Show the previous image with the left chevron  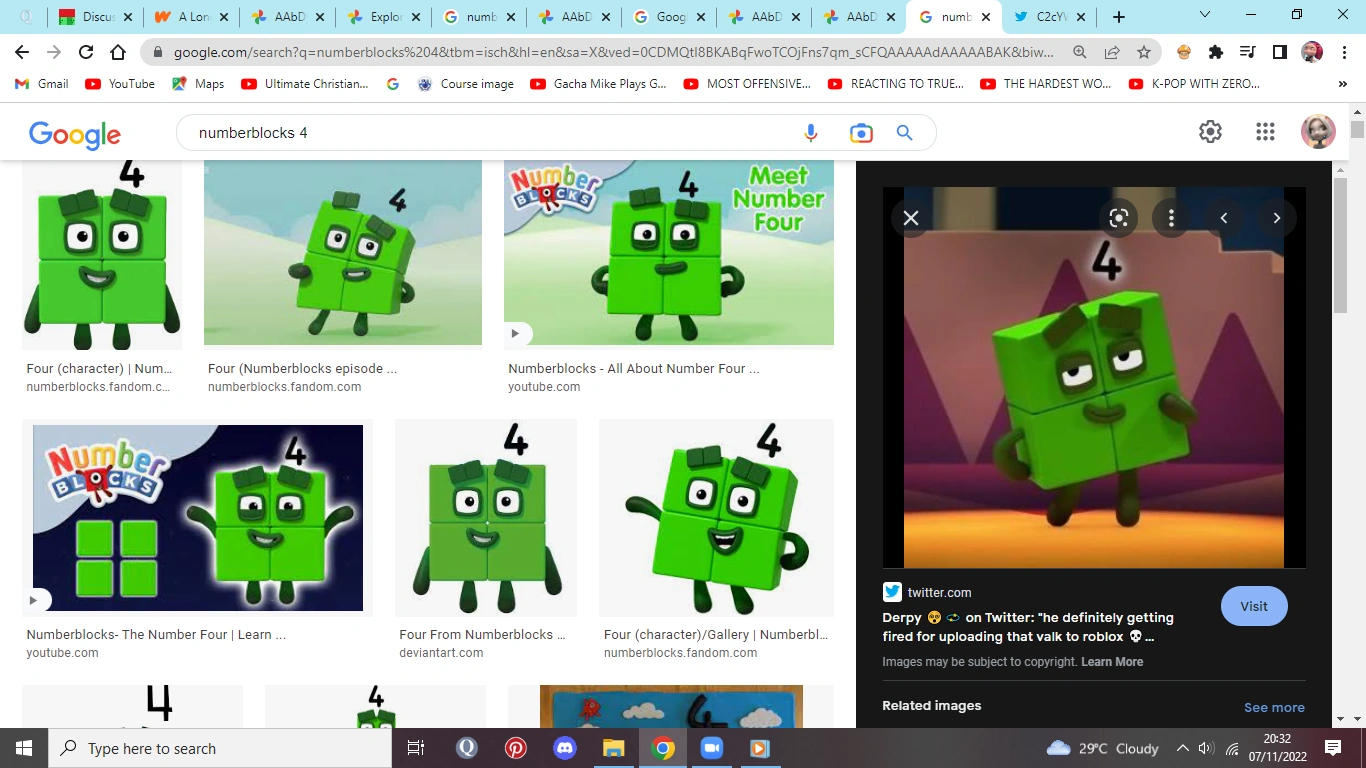coord(1223,217)
